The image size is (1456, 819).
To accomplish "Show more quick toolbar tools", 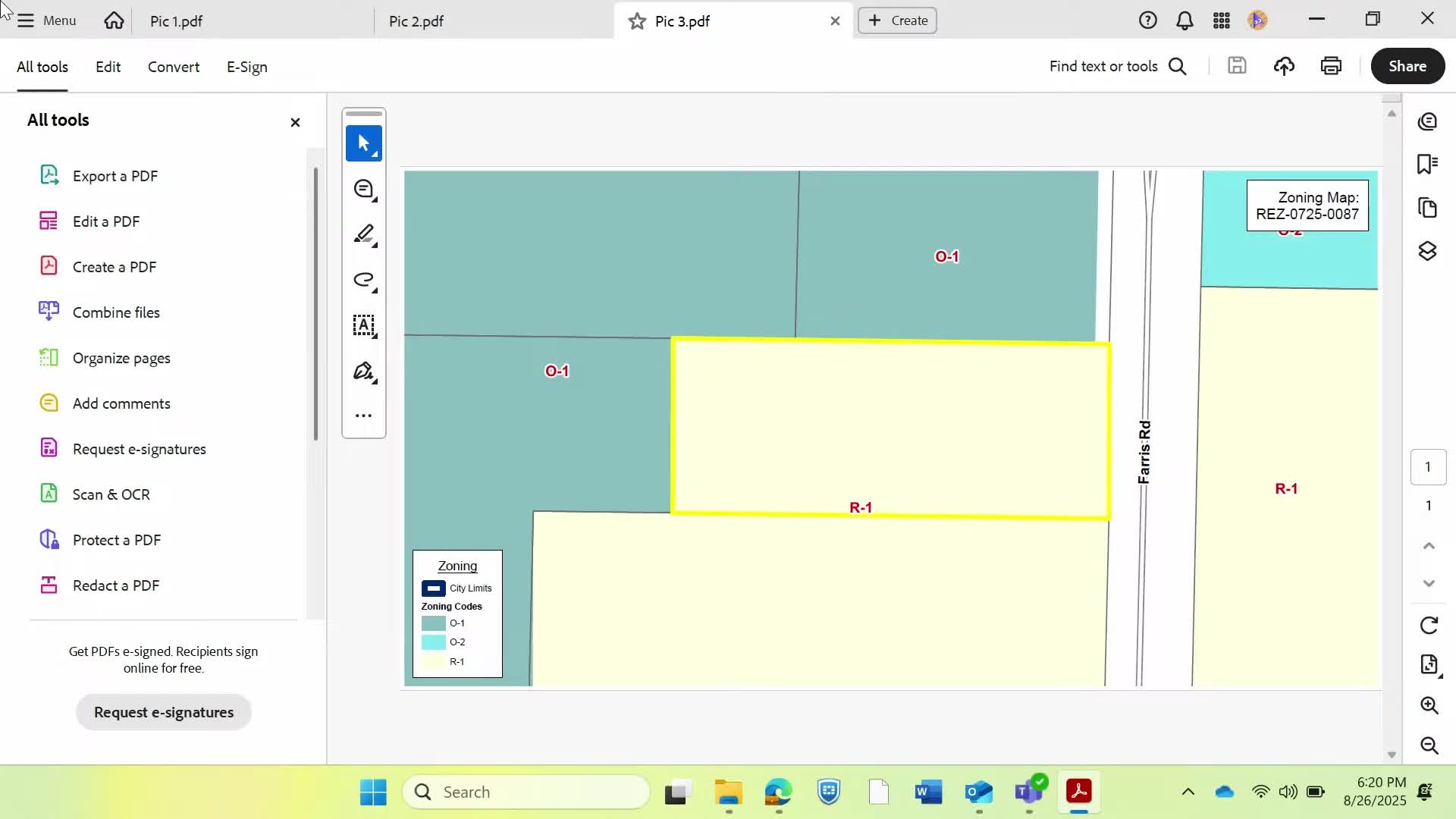I will click(x=363, y=416).
